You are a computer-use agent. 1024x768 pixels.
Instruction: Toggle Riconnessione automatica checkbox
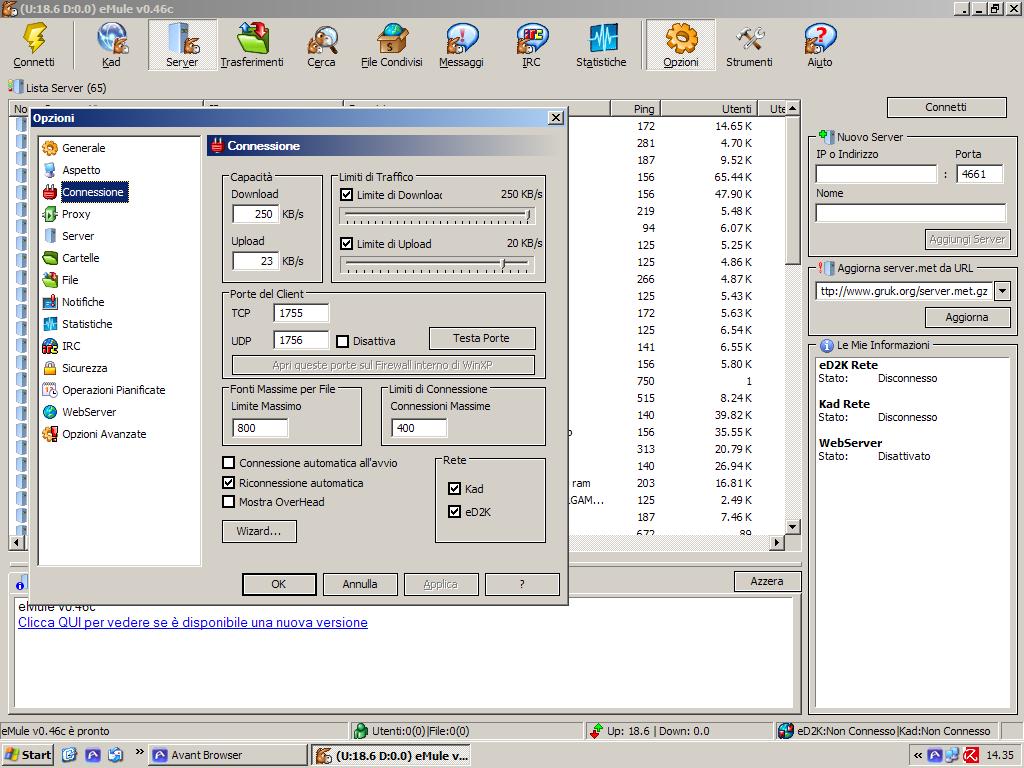pos(229,483)
